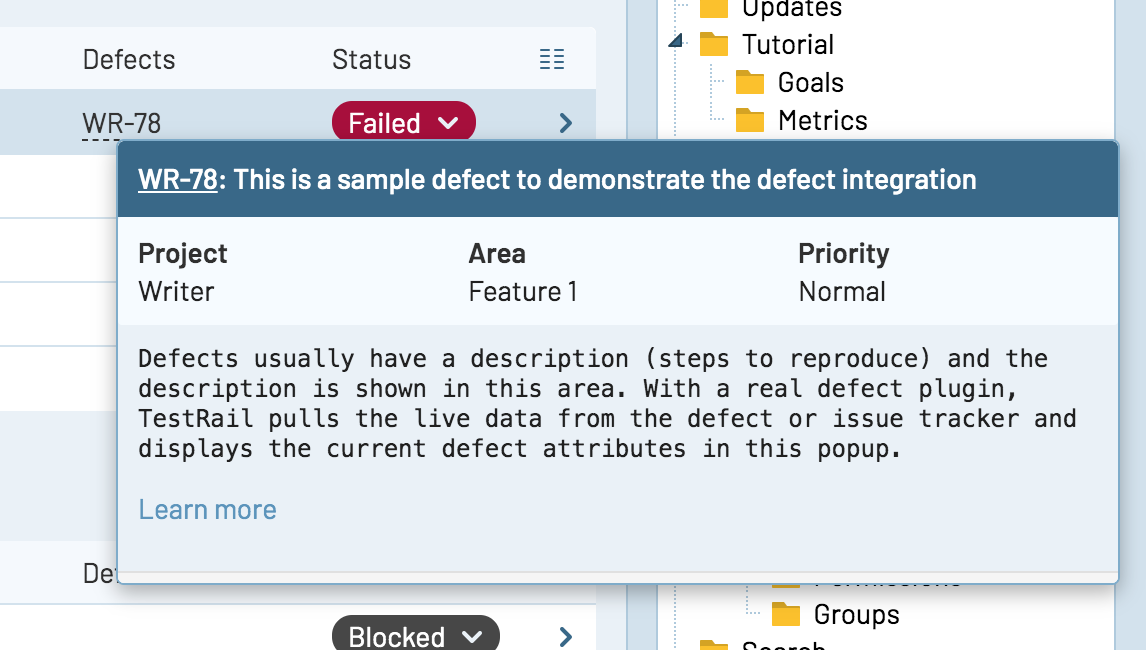Image resolution: width=1146 pixels, height=650 pixels.
Task: Open the Failed status dropdown
Action: (404, 123)
